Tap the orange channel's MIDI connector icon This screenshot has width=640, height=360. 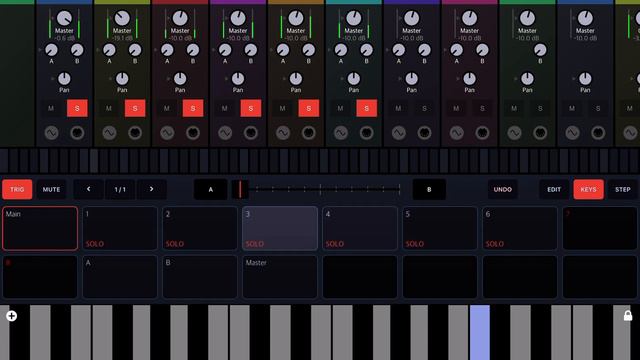309,133
